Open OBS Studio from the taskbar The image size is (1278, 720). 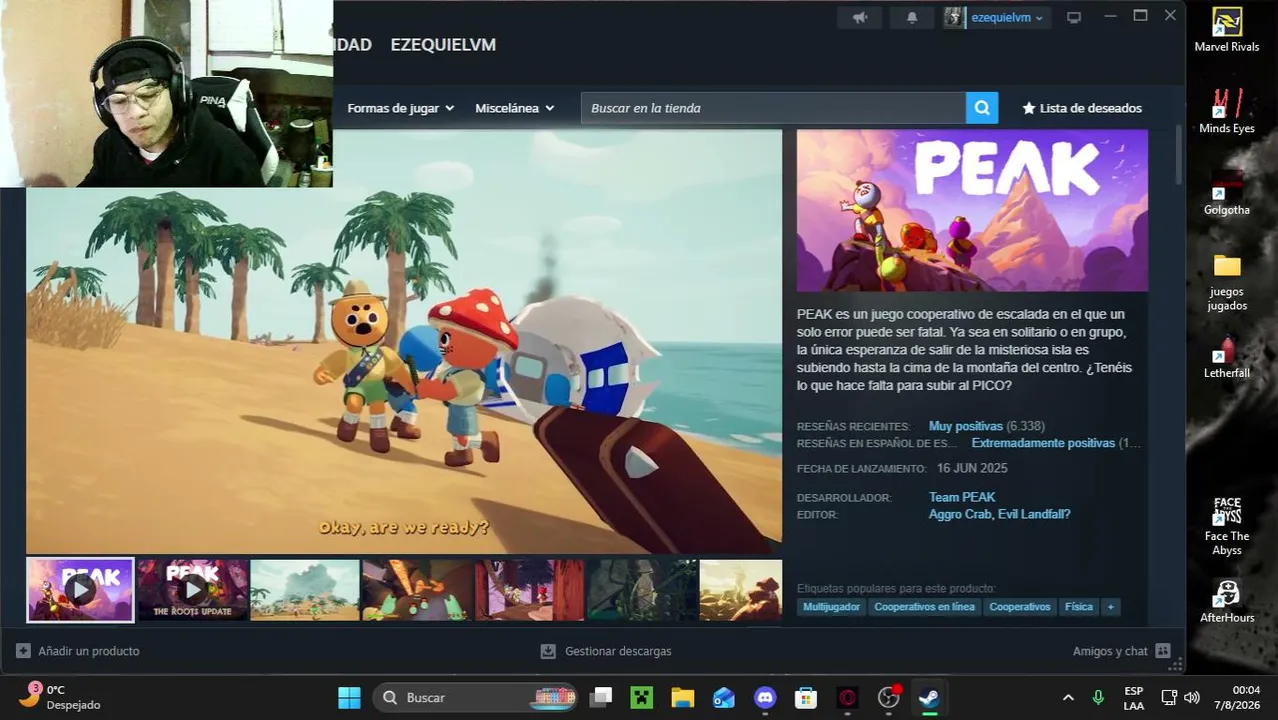point(888,697)
